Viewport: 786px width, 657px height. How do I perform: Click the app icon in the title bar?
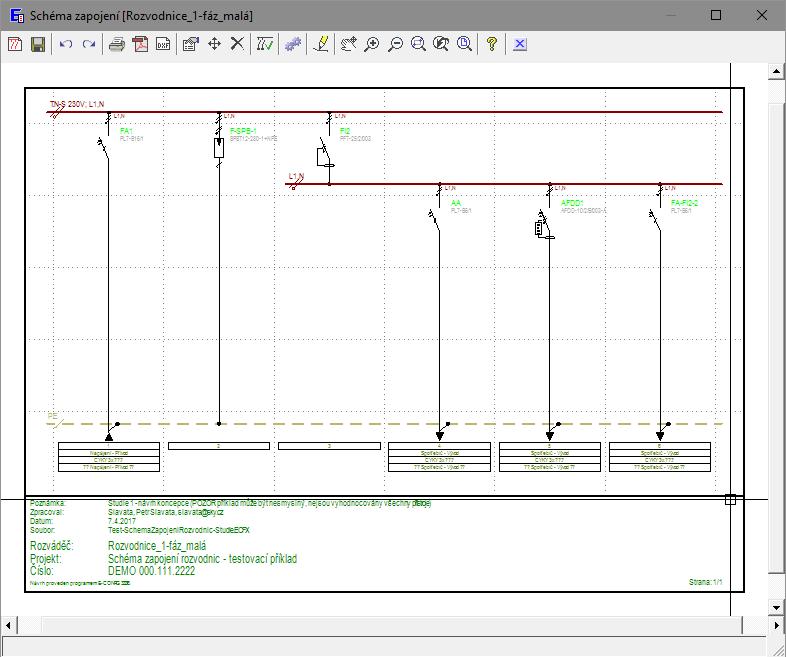[x=17, y=16]
